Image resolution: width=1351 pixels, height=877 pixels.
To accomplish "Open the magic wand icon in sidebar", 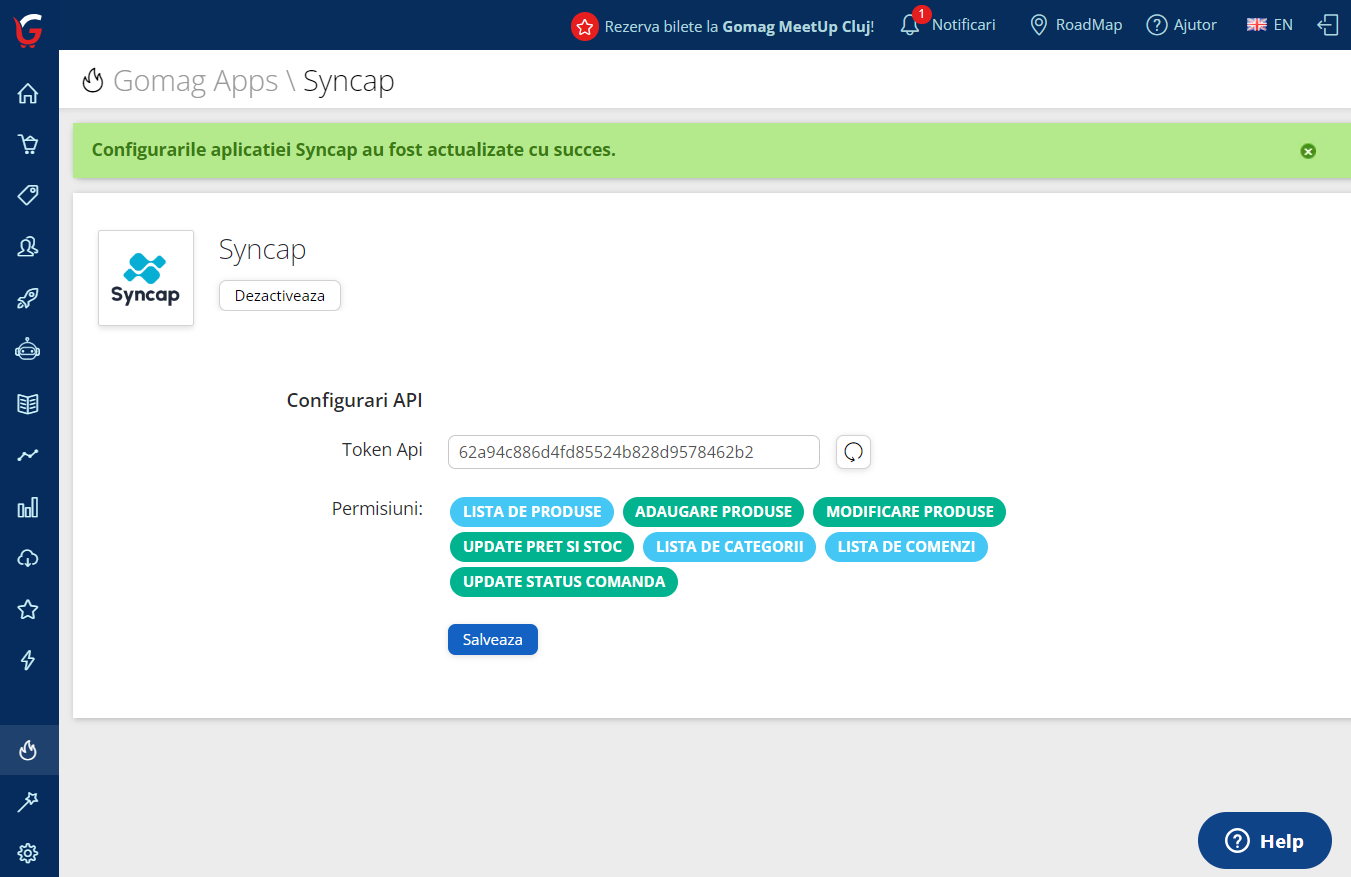I will (28, 802).
